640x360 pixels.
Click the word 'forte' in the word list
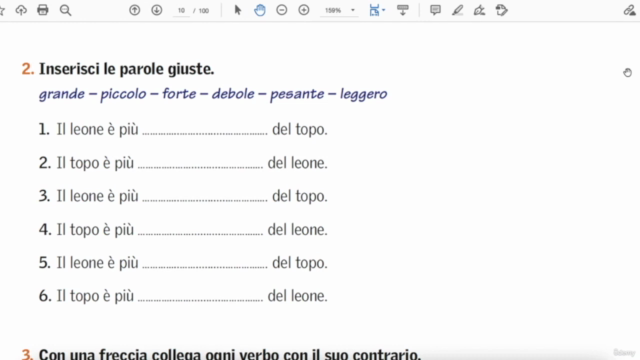pos(179,94)
